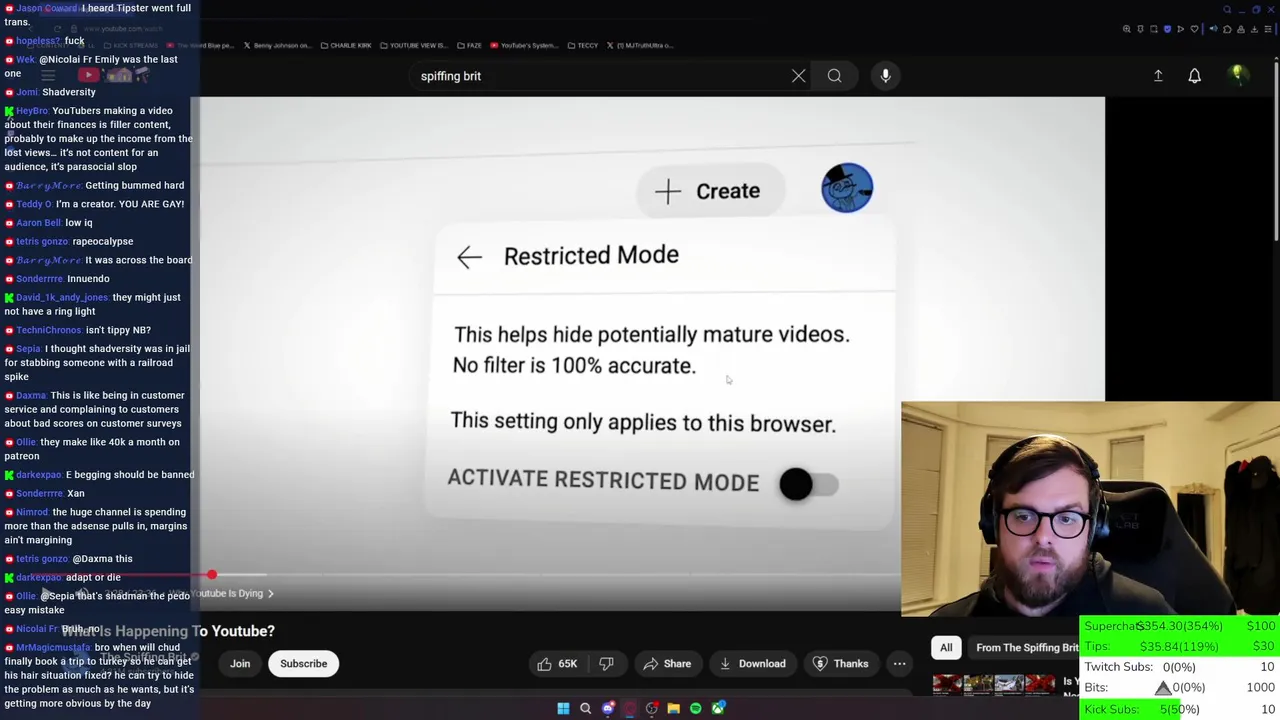Open Windows Start menu
Image resolution: width=1280 pixels, height=720 pixels.
point(563,708)
